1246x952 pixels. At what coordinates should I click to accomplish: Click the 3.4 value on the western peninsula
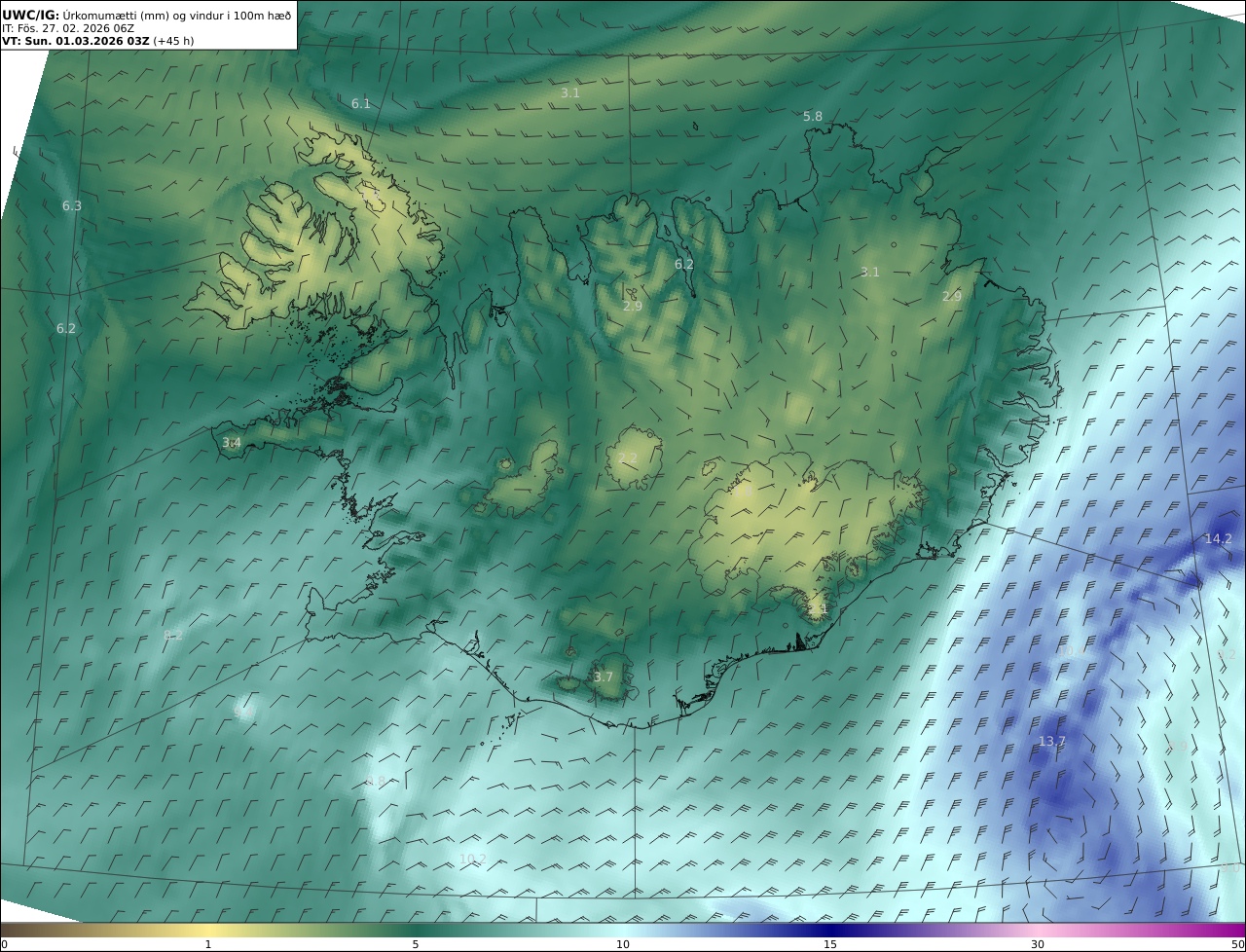(232, 443)
